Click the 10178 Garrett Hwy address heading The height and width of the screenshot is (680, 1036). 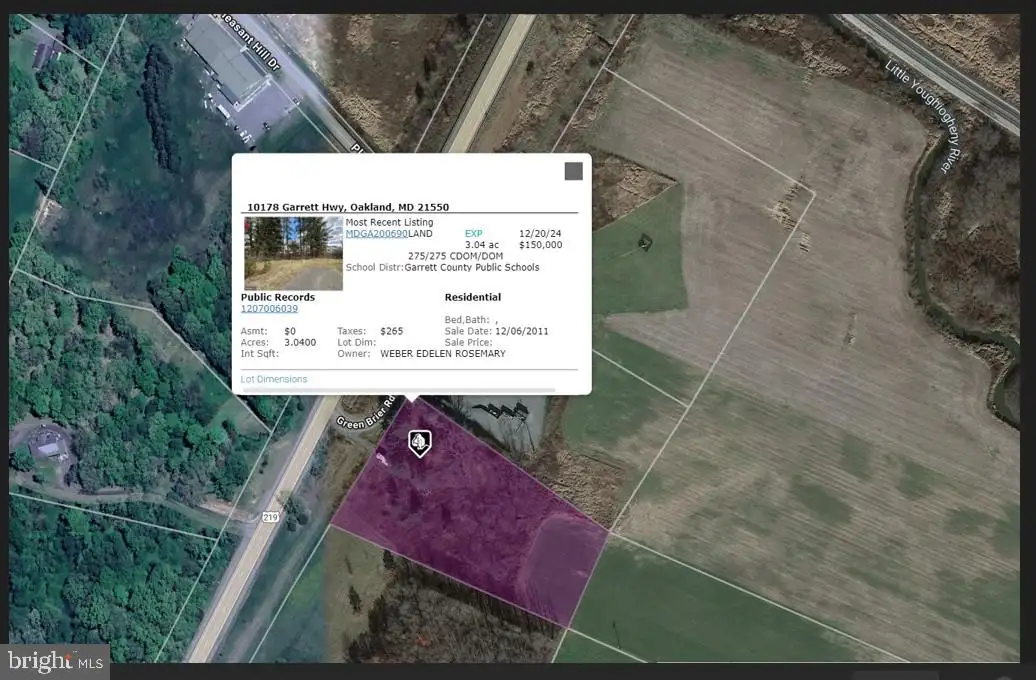tap(348, 207)
